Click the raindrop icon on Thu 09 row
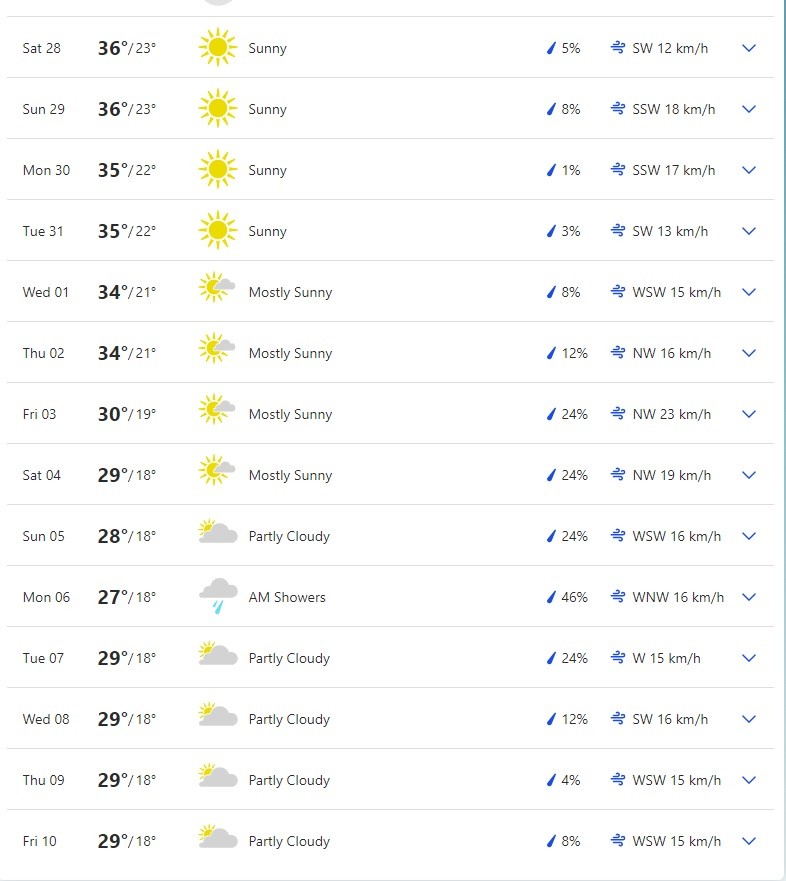786x881 pixels. [550, 780]
